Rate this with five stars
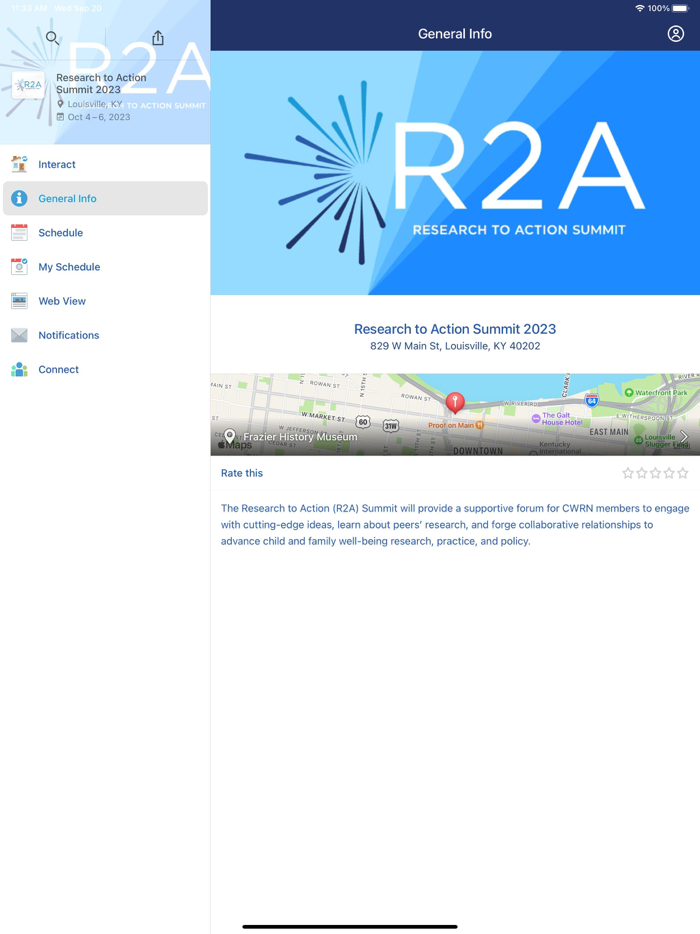700x934 pixels. (x=683, y=473)
